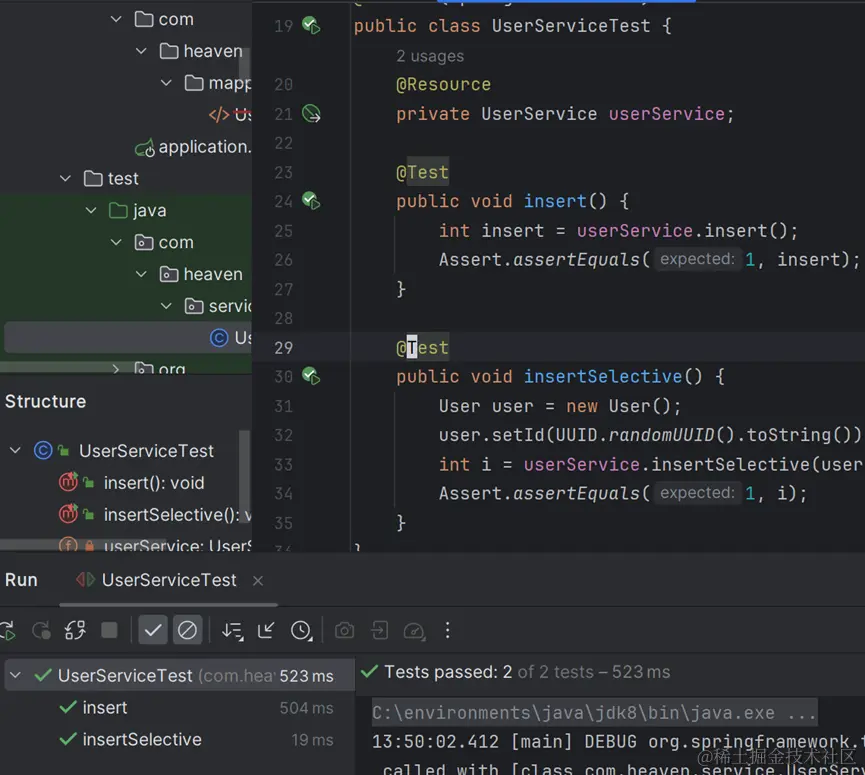Collapse the upper heaven folder

(141, 51)
